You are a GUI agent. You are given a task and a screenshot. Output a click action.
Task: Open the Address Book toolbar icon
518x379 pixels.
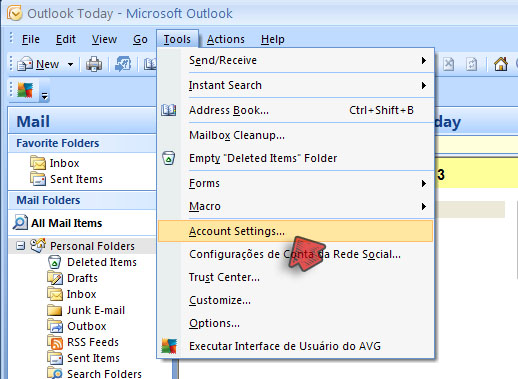pos(150,64)
